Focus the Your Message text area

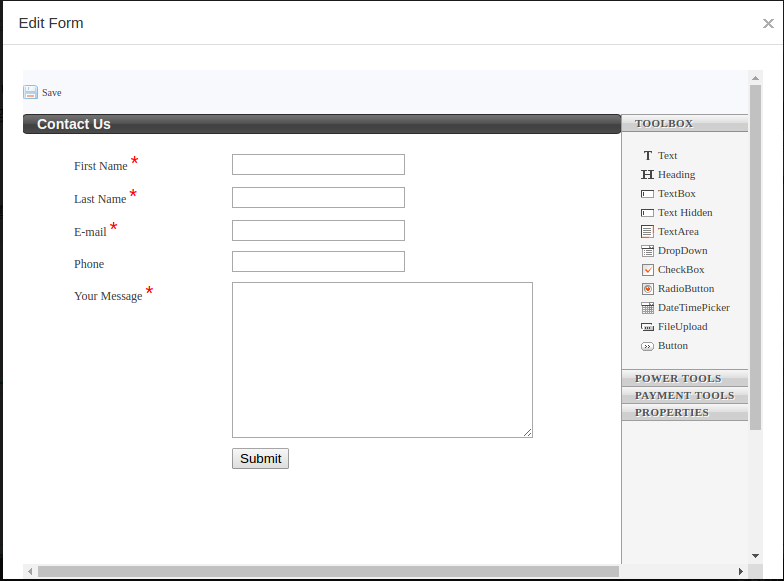tap(382, 360)
